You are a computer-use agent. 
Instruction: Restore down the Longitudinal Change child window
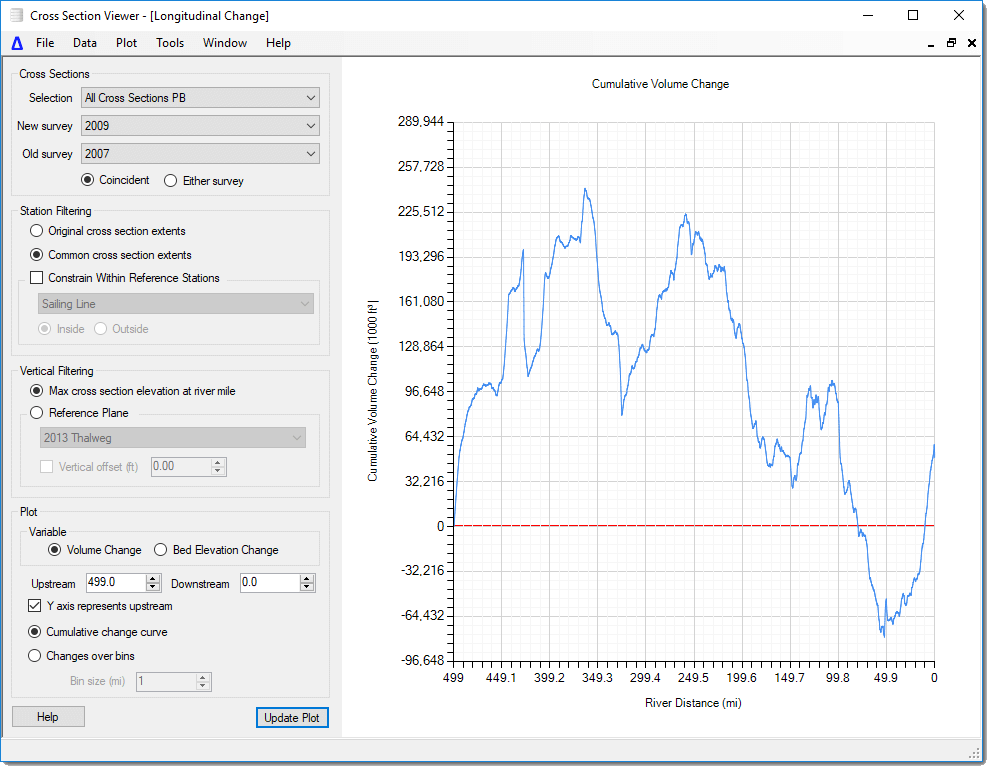click(951, 43)
